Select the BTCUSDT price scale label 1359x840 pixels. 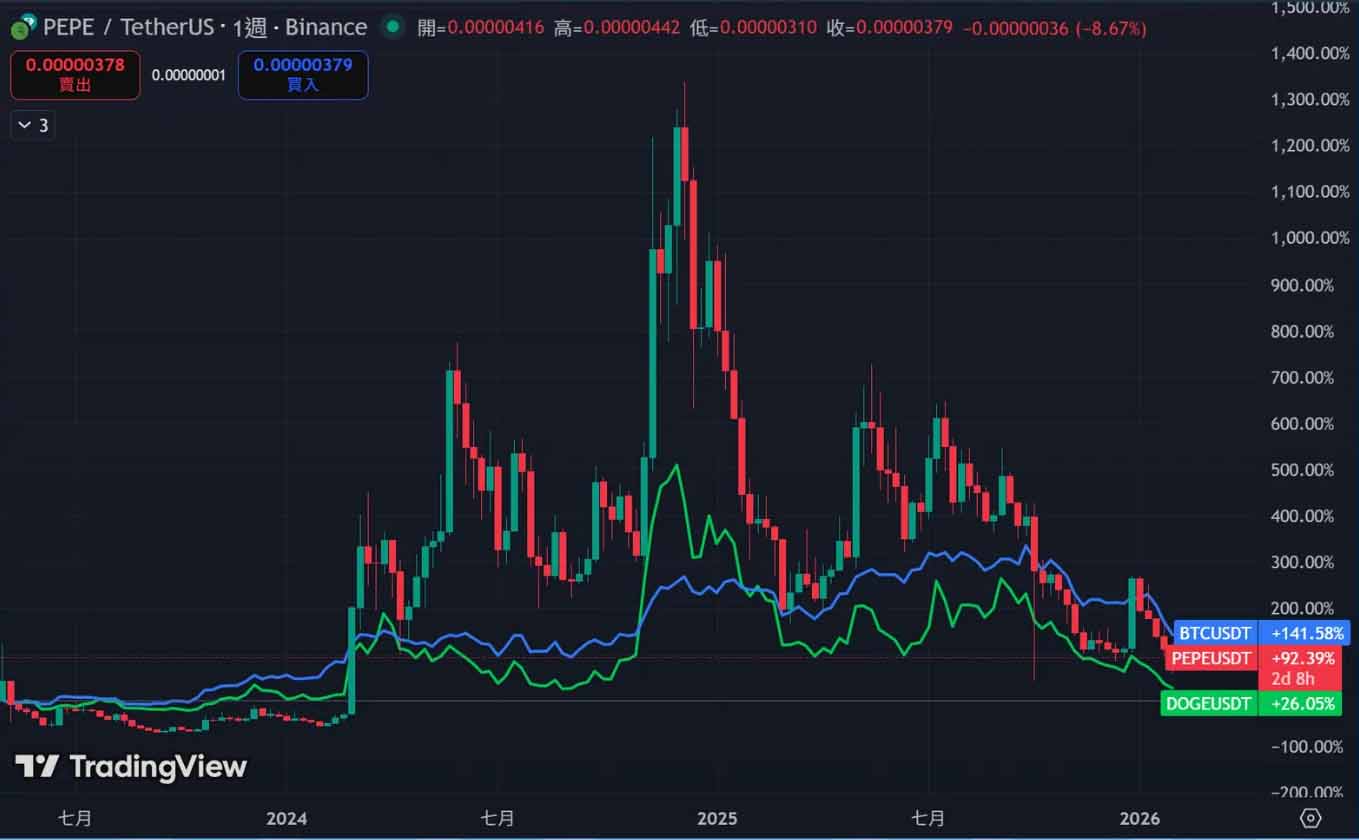click(x=1215, y=633)
